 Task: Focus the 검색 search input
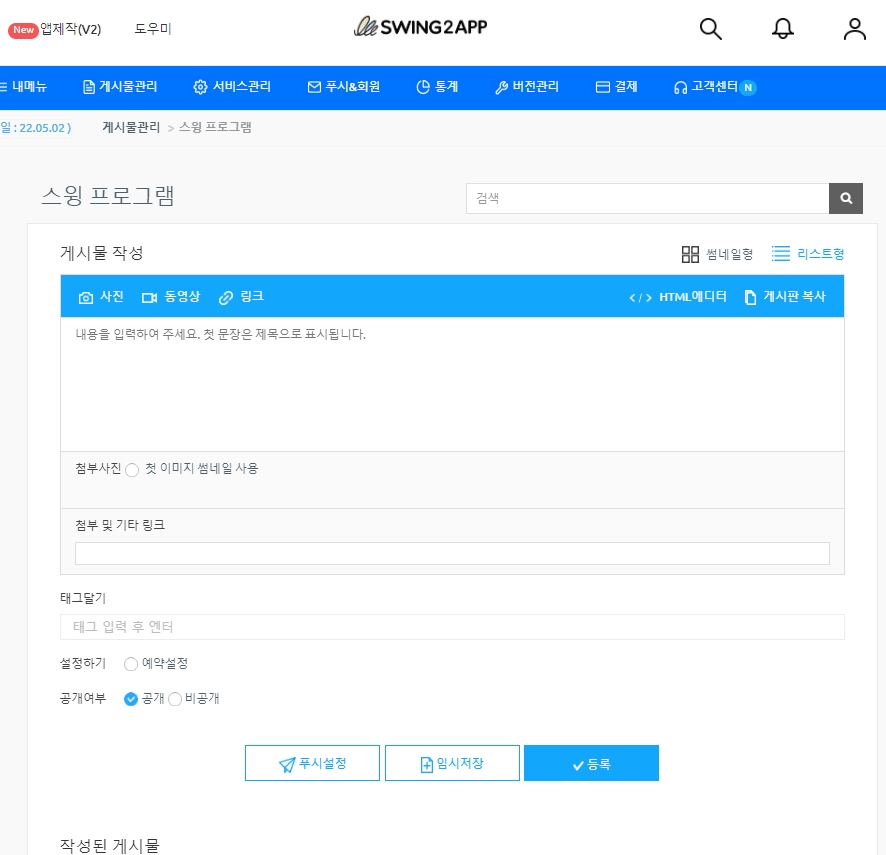(x=648, y=198)
